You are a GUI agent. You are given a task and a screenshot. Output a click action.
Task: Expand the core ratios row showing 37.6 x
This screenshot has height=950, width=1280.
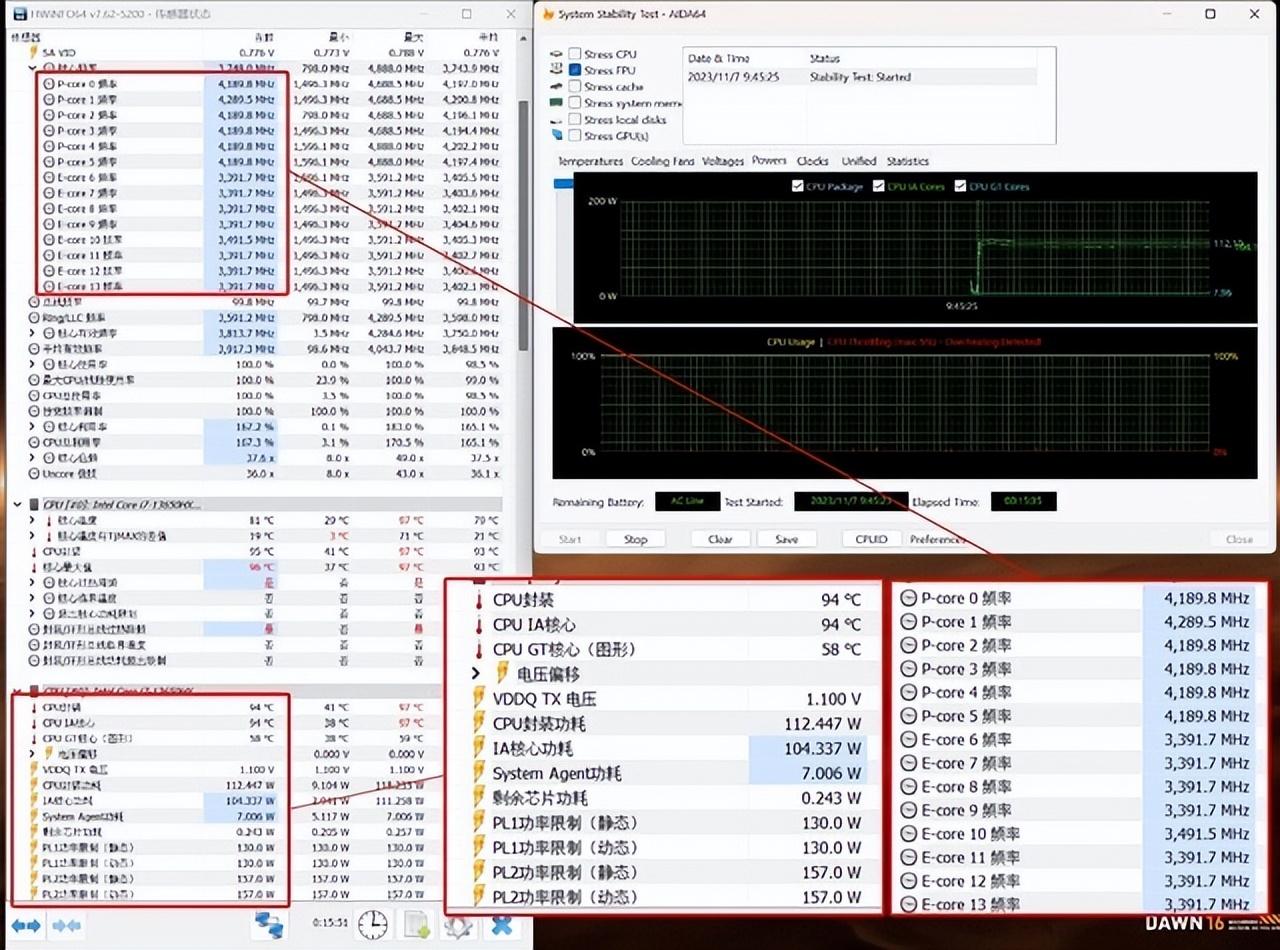click(33, 458)
